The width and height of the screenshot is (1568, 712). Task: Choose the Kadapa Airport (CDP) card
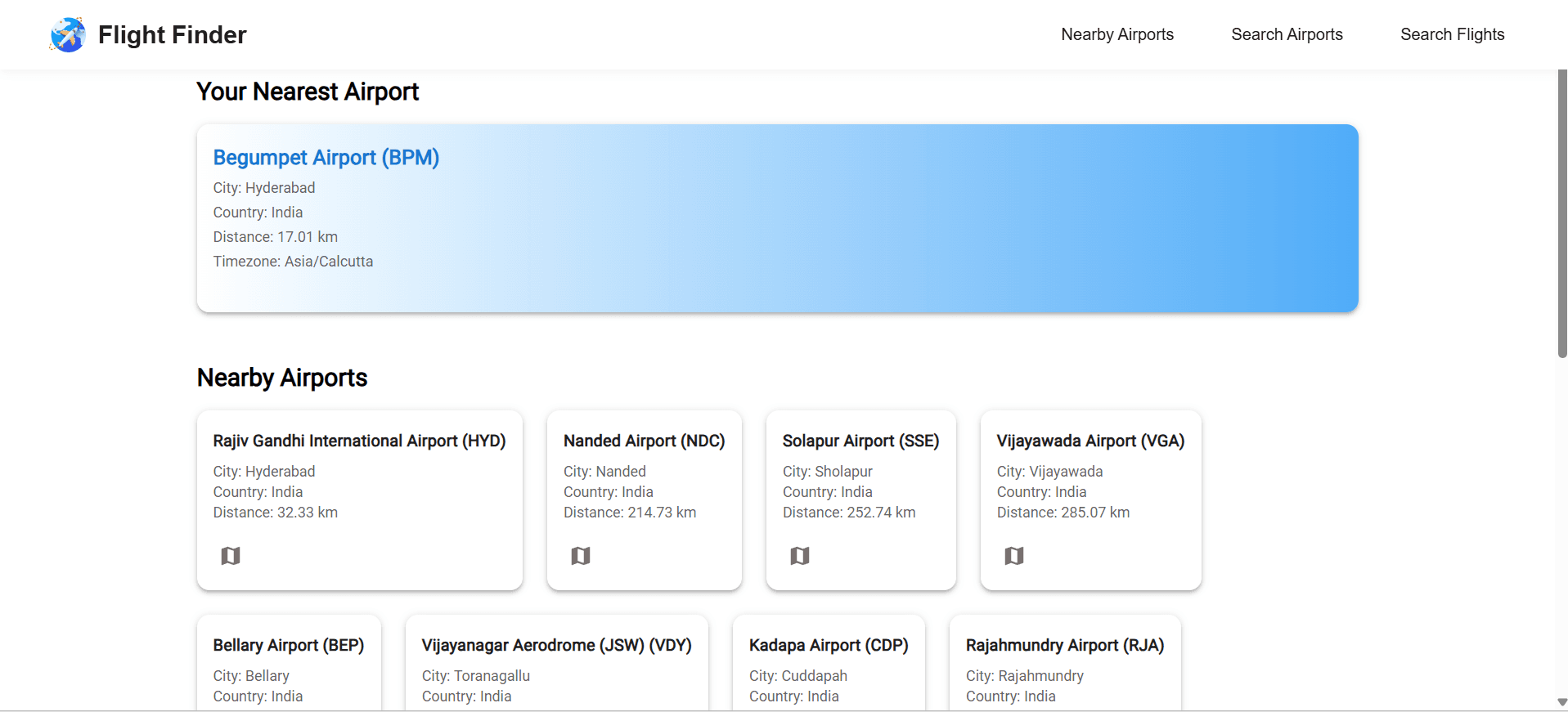pos(829,645)
